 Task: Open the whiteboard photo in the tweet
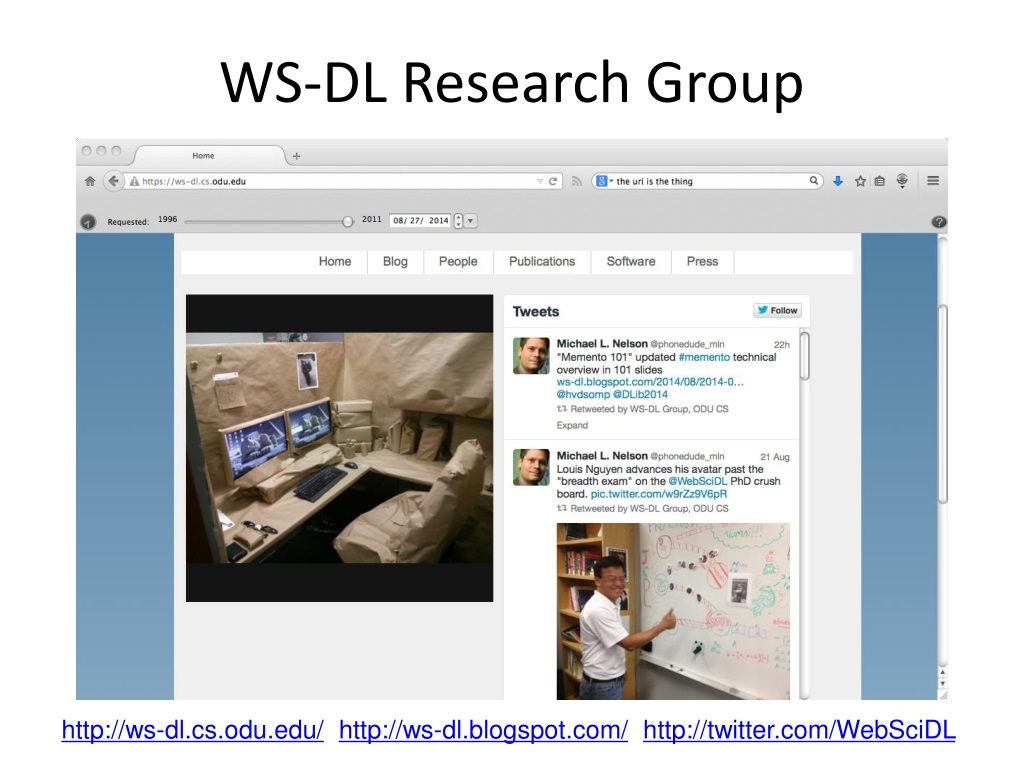pyautogui.click(x=673, y=611)
